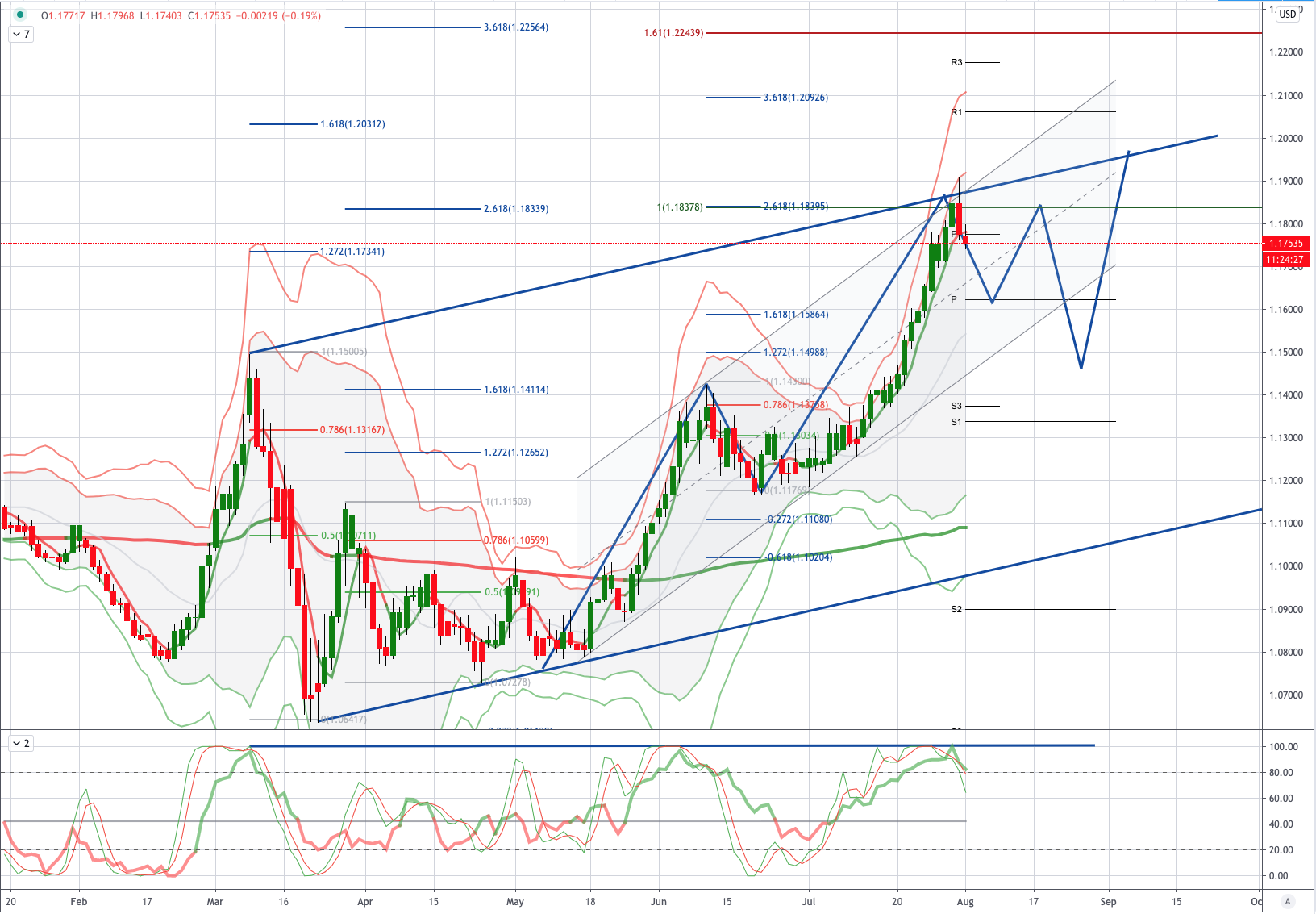1316x914 pixels.
Task: Click the May label on time axis
Action: tap(514, 902)
